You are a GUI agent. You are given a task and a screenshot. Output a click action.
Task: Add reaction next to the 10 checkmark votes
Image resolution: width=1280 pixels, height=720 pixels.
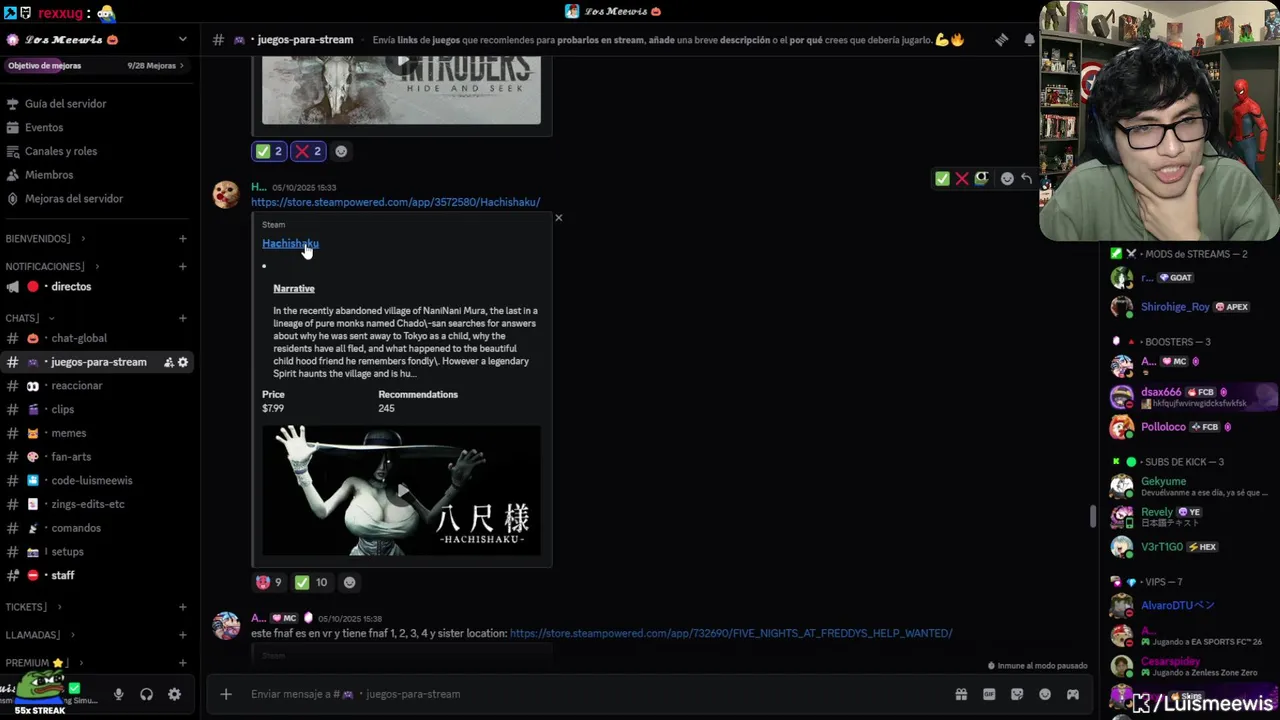point(349,582)
